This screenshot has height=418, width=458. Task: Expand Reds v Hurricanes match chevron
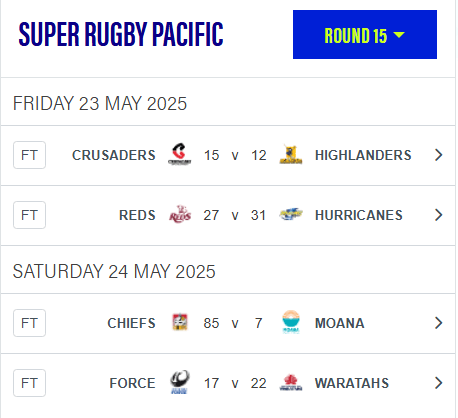tap(439, 215)
